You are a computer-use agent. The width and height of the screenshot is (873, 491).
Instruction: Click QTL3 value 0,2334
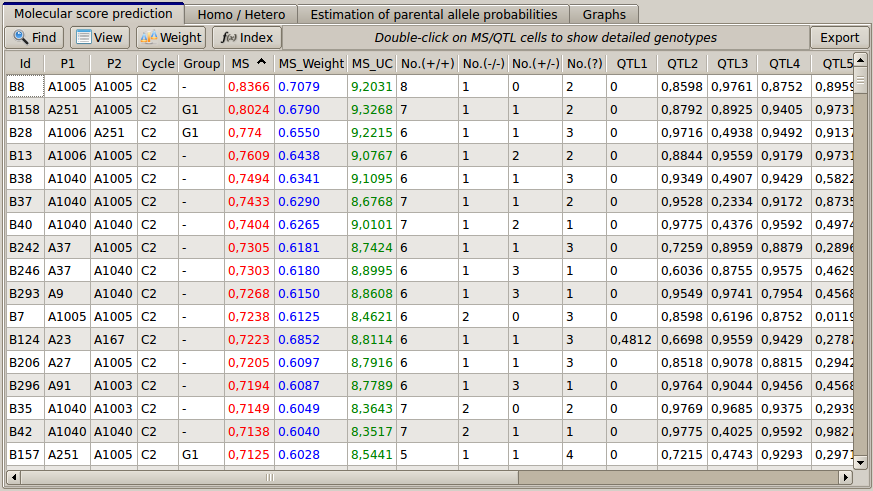732,202
